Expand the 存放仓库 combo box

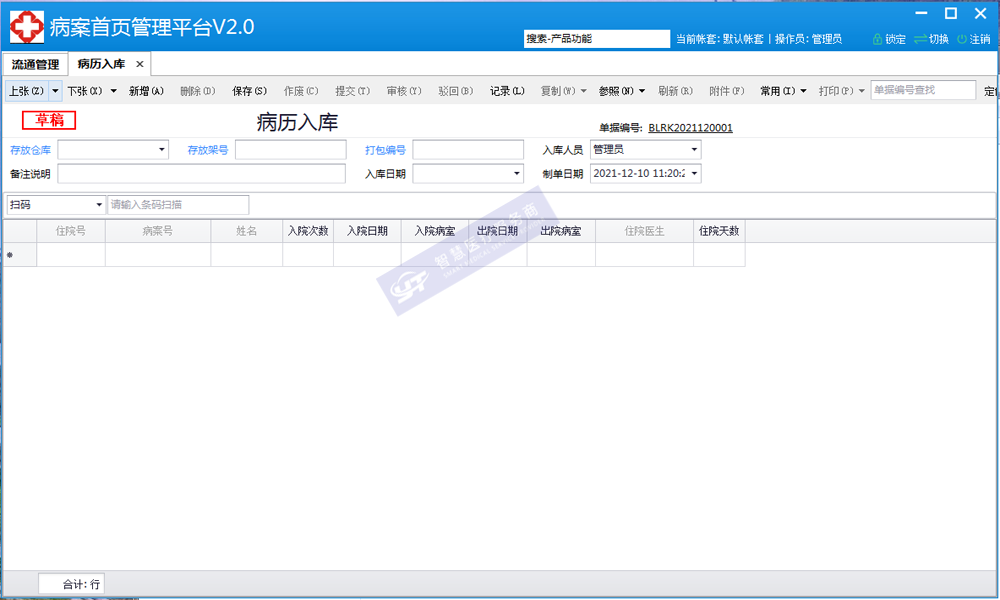[x=162, y=150]
